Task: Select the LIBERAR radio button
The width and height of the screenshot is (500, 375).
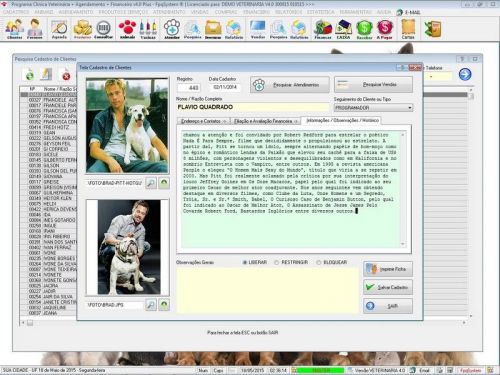Action: (x=245, y=263)
